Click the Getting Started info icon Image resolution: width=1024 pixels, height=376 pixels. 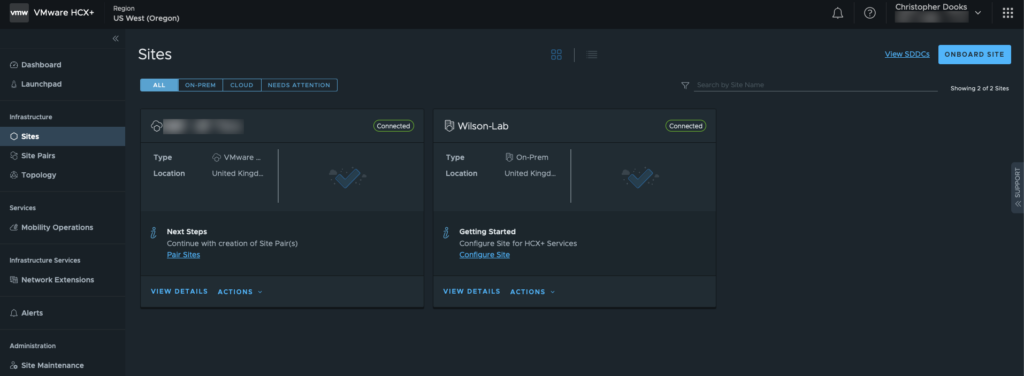(446, 232)
